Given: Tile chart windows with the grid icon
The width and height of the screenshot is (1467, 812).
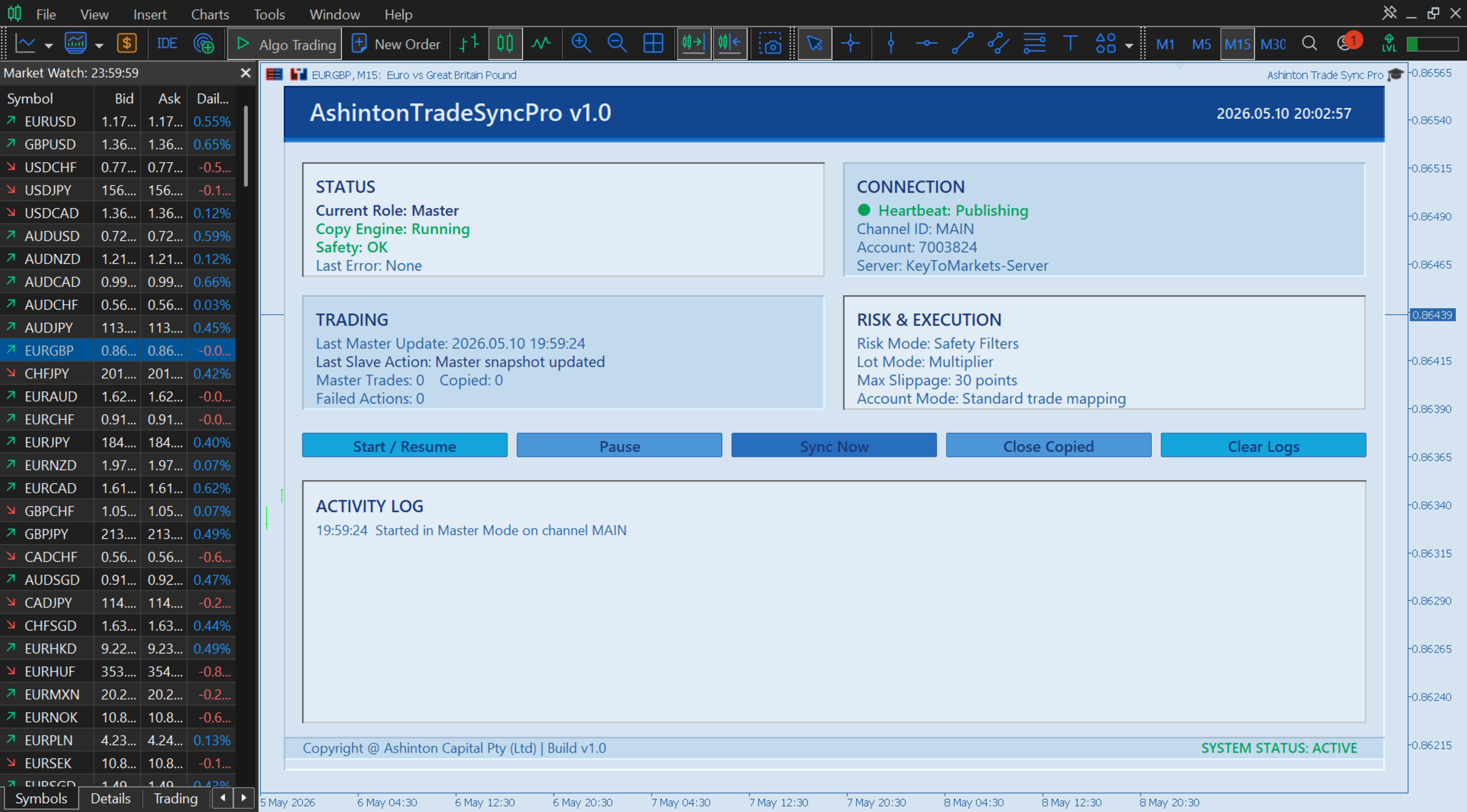Looking at the screenshot, I should (x=653, y=44).
